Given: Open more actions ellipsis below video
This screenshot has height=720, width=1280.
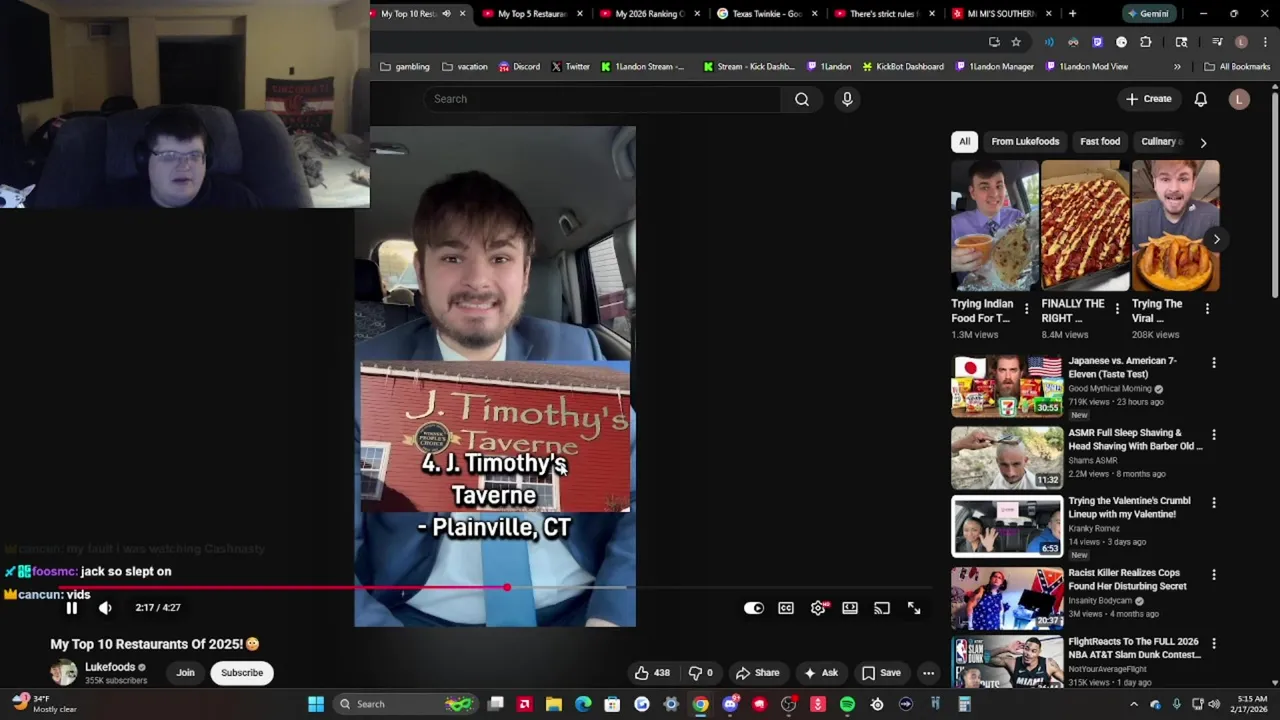Looking at the screenshot, I should click(929, 673).
